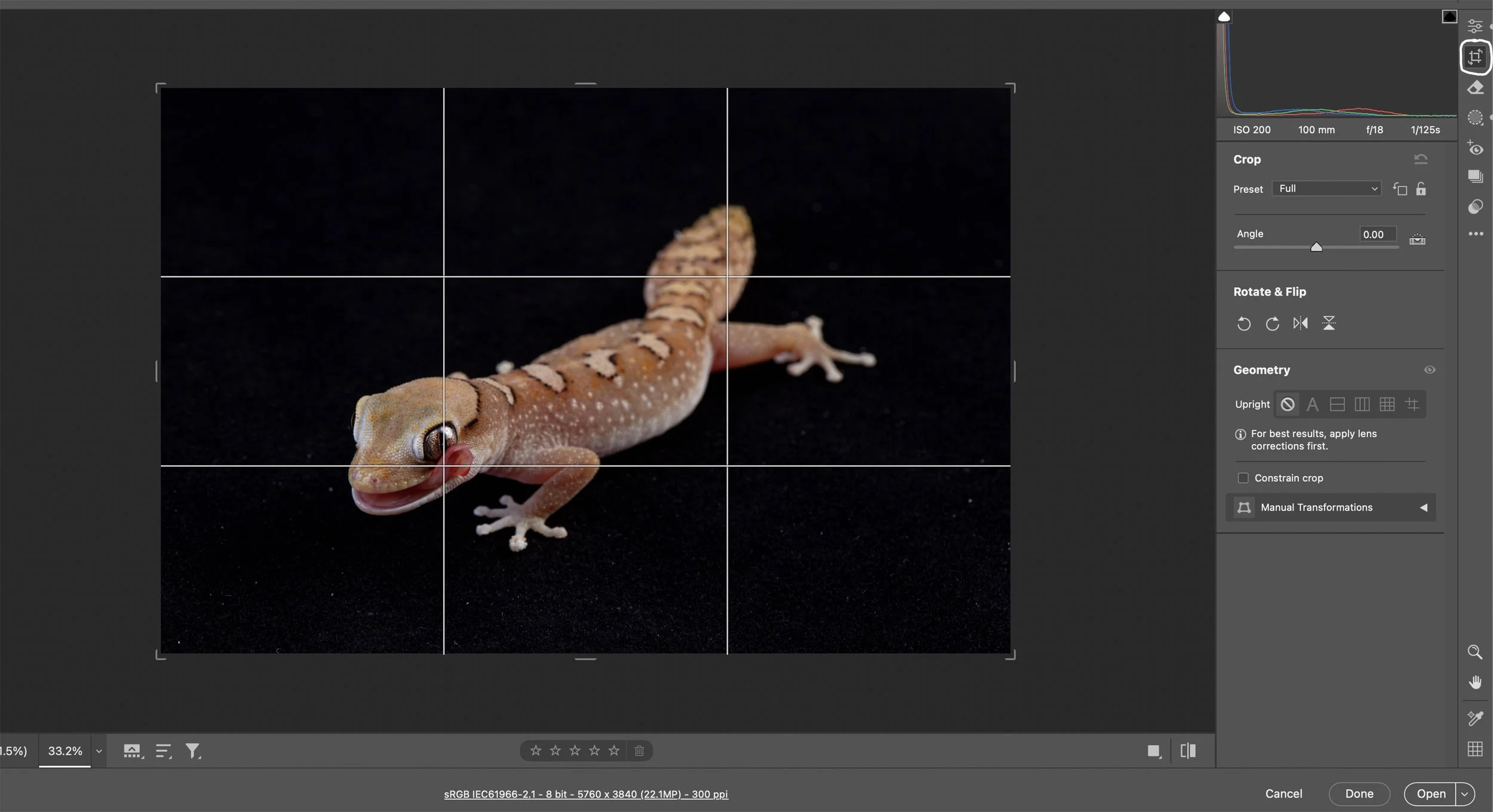The height and width of the screenshot is (812, 1493).
Task: Open the zoom level dropdown arrow
Action: coord(99,751)
